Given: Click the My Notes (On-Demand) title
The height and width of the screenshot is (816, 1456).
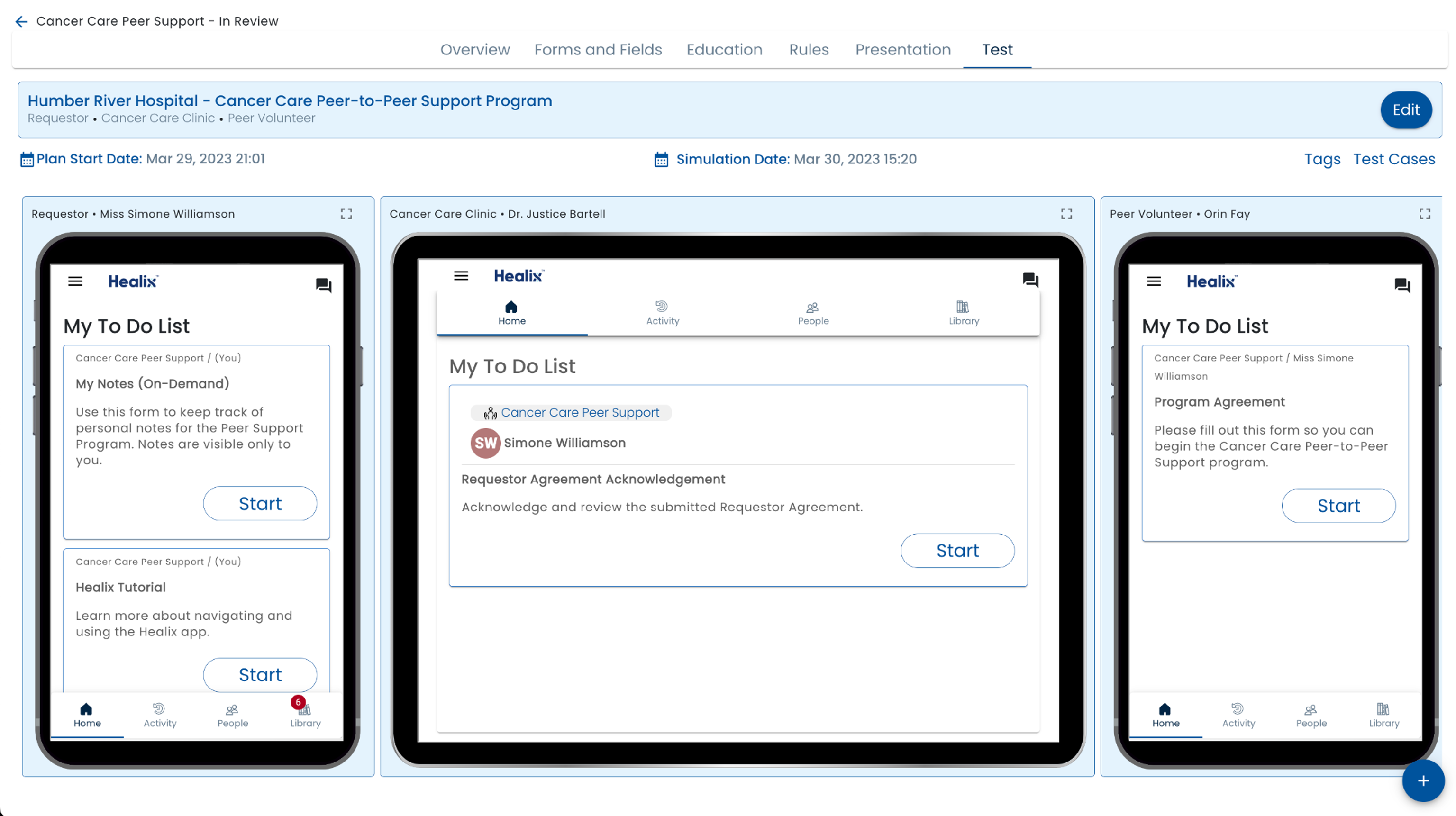Looking at the screenshot, I should point(152,384).
